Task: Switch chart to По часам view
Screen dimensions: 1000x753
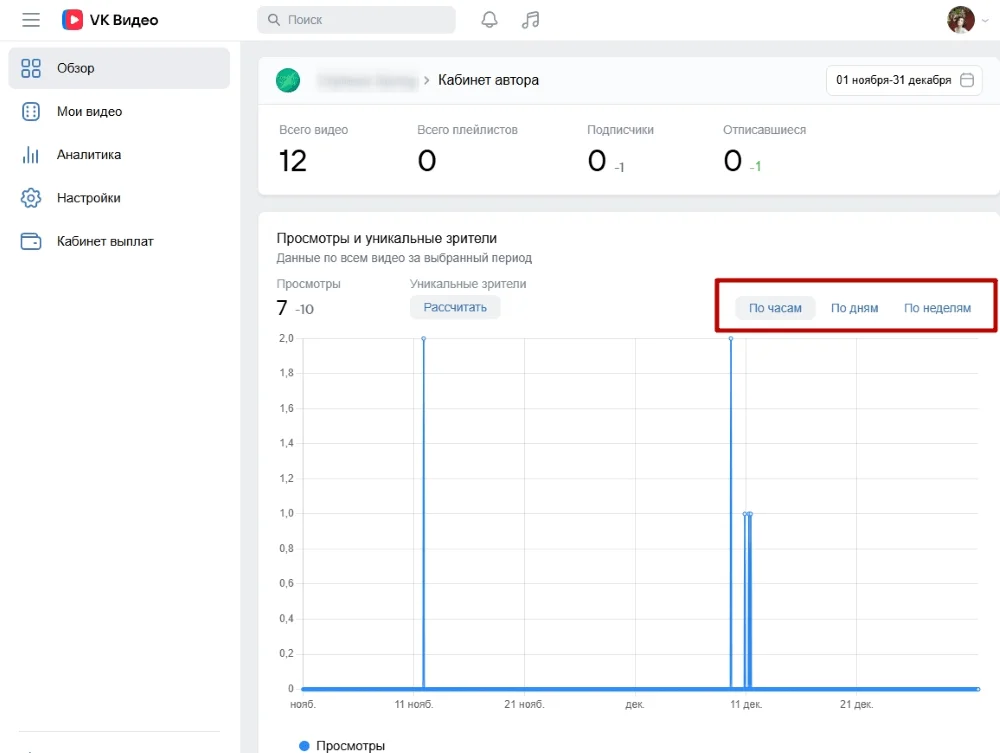Action: tap(775, 308)
